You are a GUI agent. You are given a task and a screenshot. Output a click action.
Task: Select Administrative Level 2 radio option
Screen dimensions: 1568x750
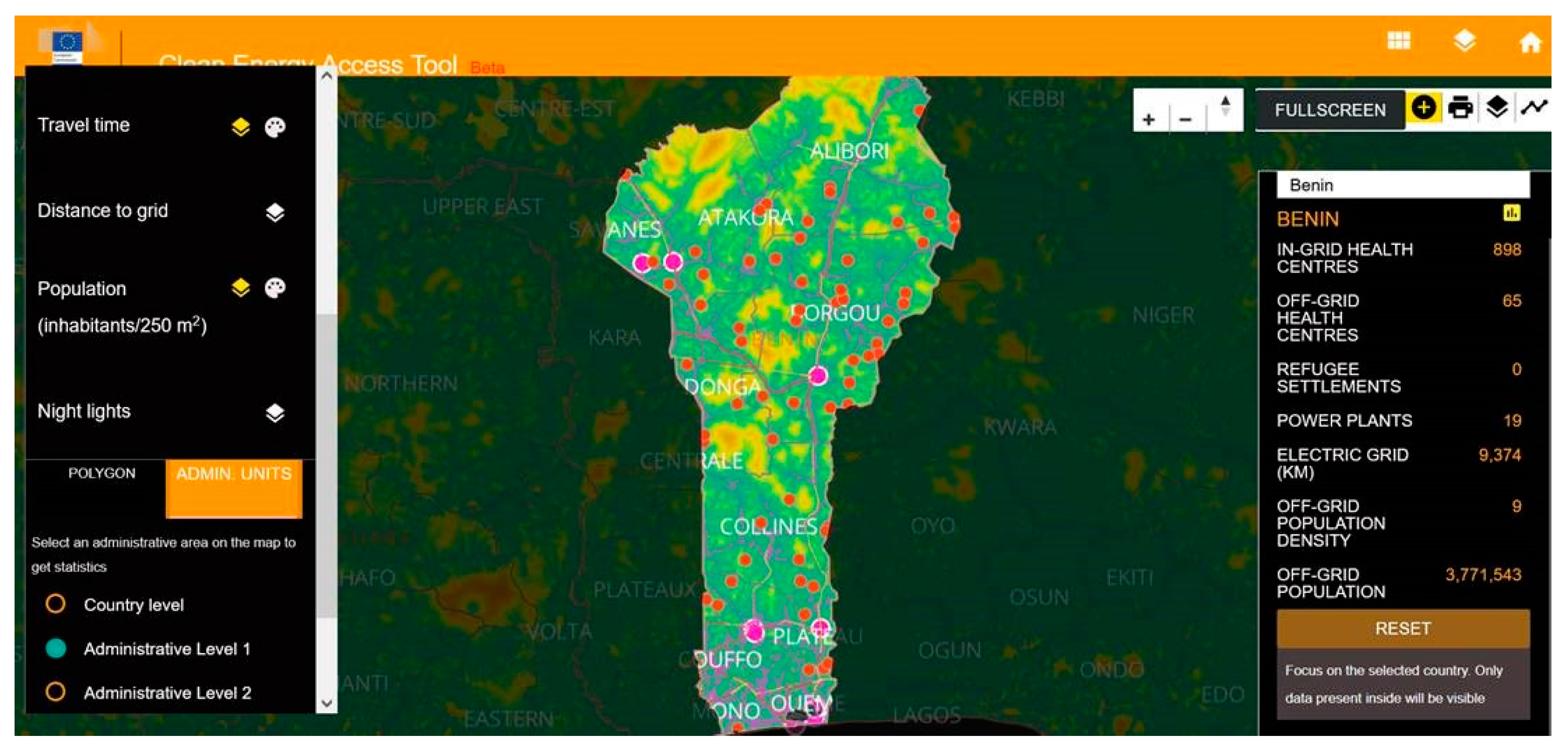click(x=55, y=692)
